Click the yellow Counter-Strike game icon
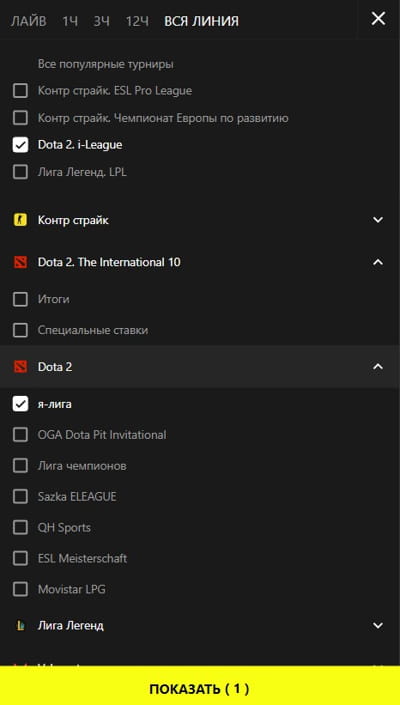The height and width of the screenshot is (705, 400). tap(20, 220)
